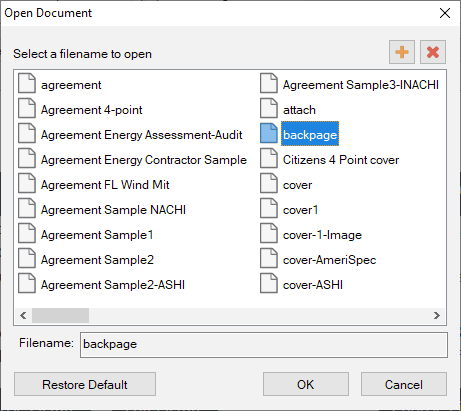Select the Agreement Sample3-INACHI file
461x411 pixels.
[361, 85]
